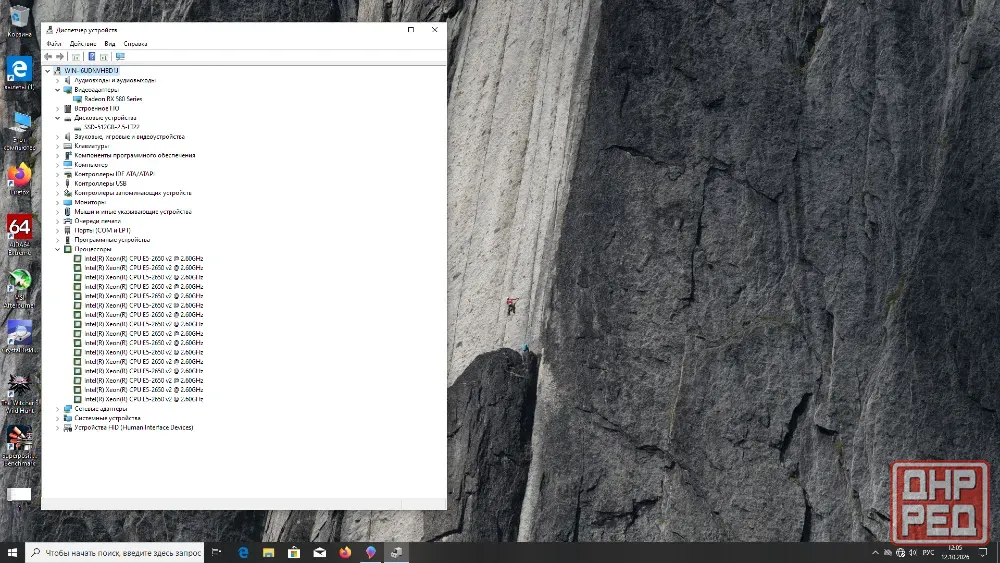Image resolution: width=1000 pixels, height=563 pixels.
Task: Collapse the Видеоадаптеры category
Action: pyautogui.click(x=57, y=90)
